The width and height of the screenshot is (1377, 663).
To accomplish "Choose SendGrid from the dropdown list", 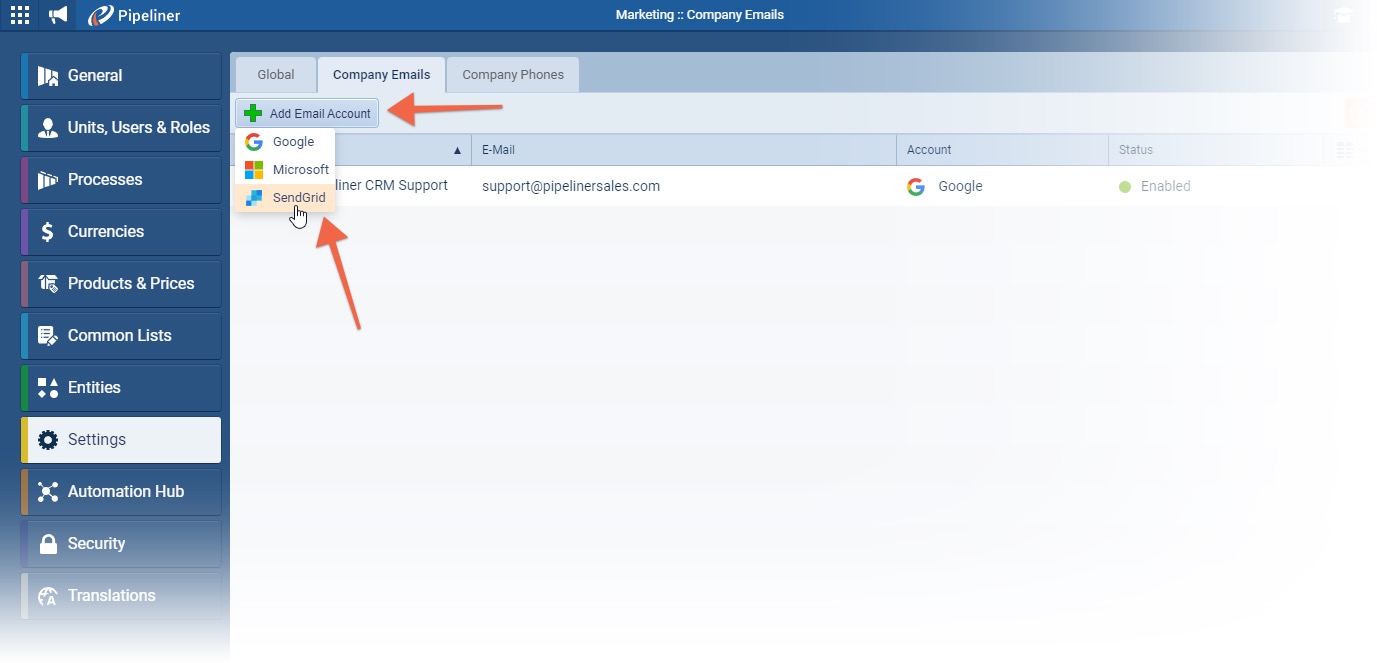I will [298, 198].
